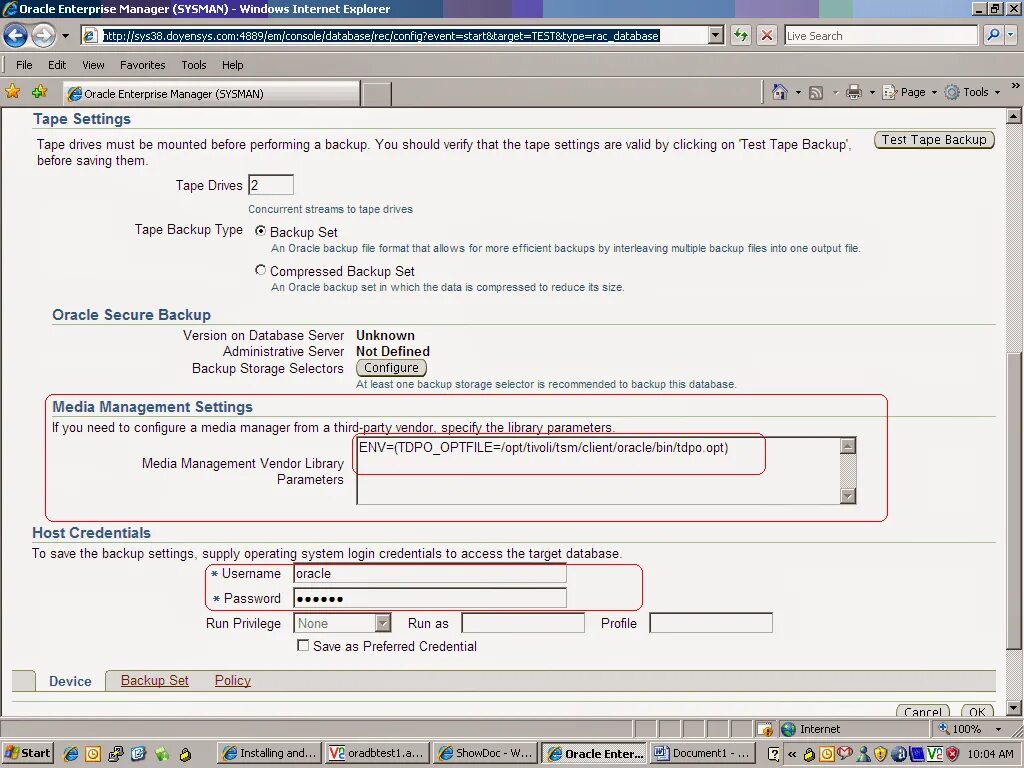The image size is (1024, 768).
Task: Open the search provider dropdown arrow
Action: [x=1012, y=36]
